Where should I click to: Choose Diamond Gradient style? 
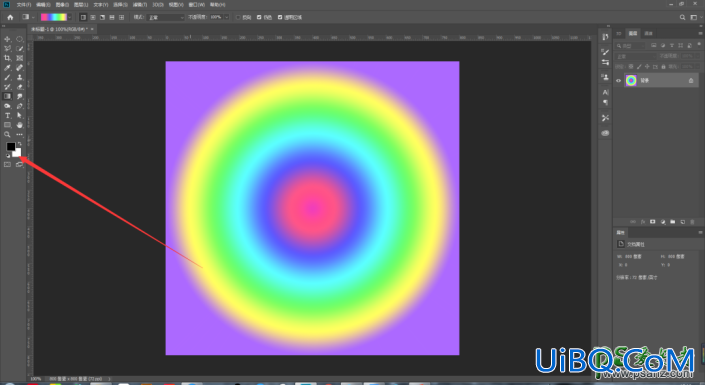tap(121, 17)
